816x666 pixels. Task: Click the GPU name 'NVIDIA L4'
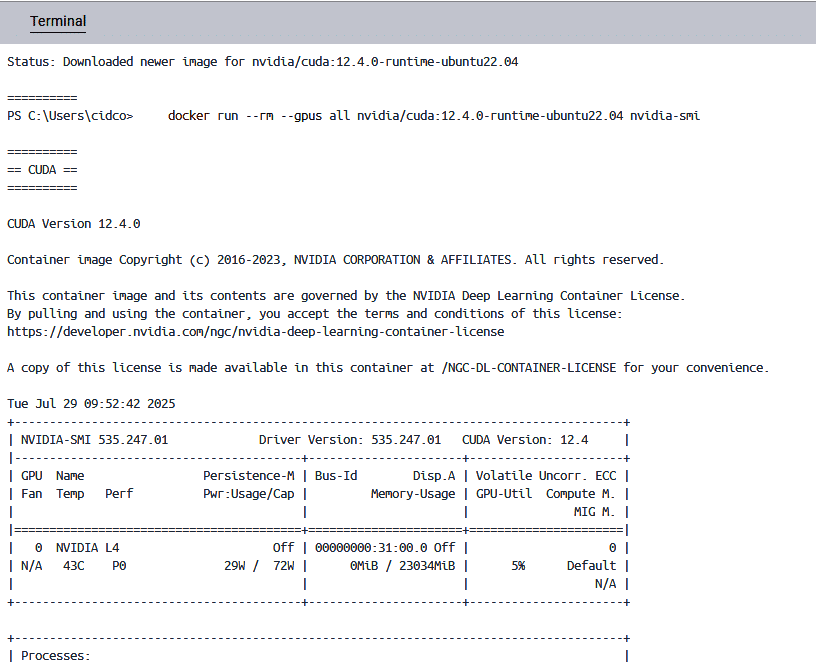87,547
